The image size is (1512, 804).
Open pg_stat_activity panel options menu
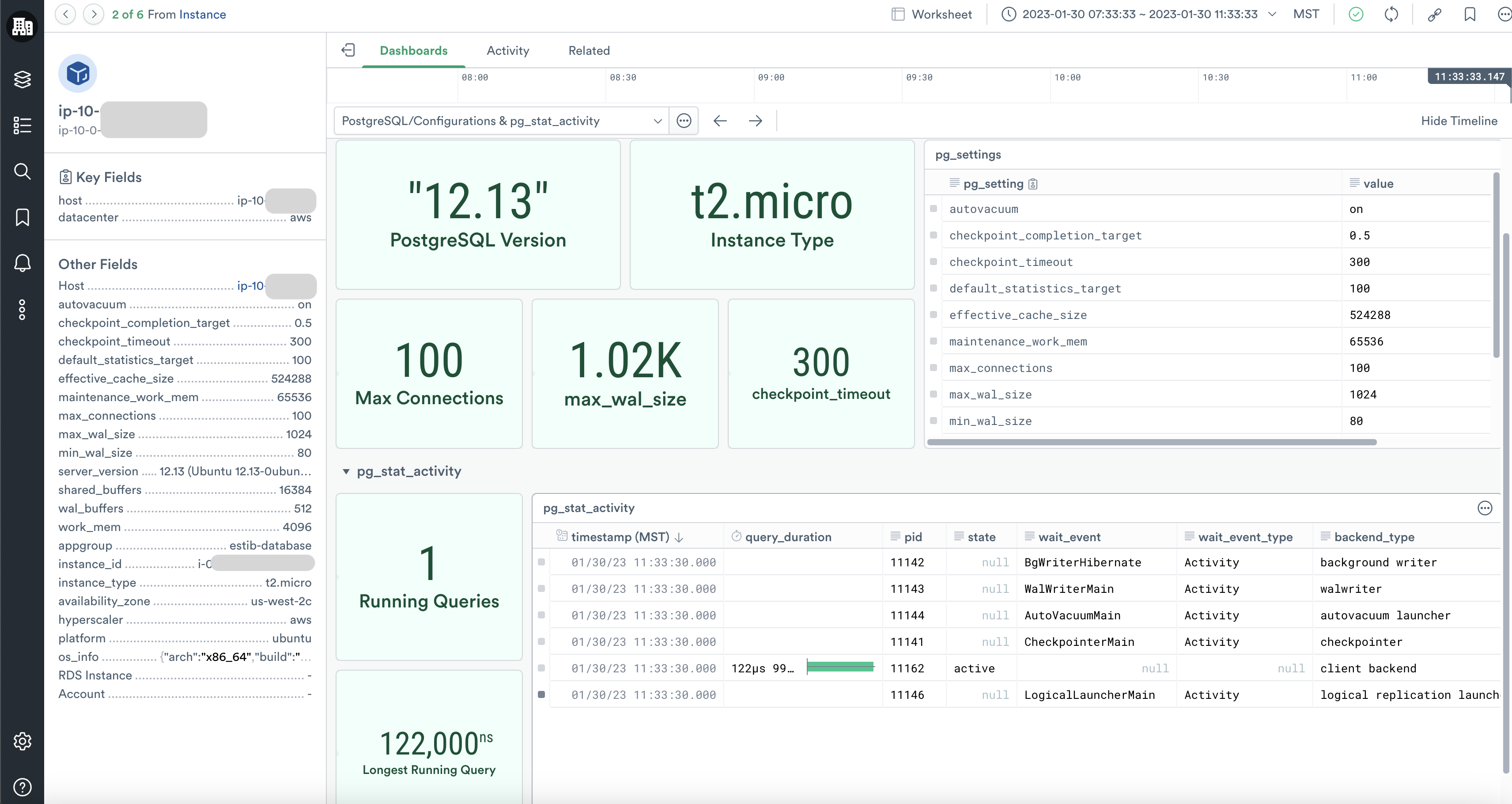tap(1485, 508)
